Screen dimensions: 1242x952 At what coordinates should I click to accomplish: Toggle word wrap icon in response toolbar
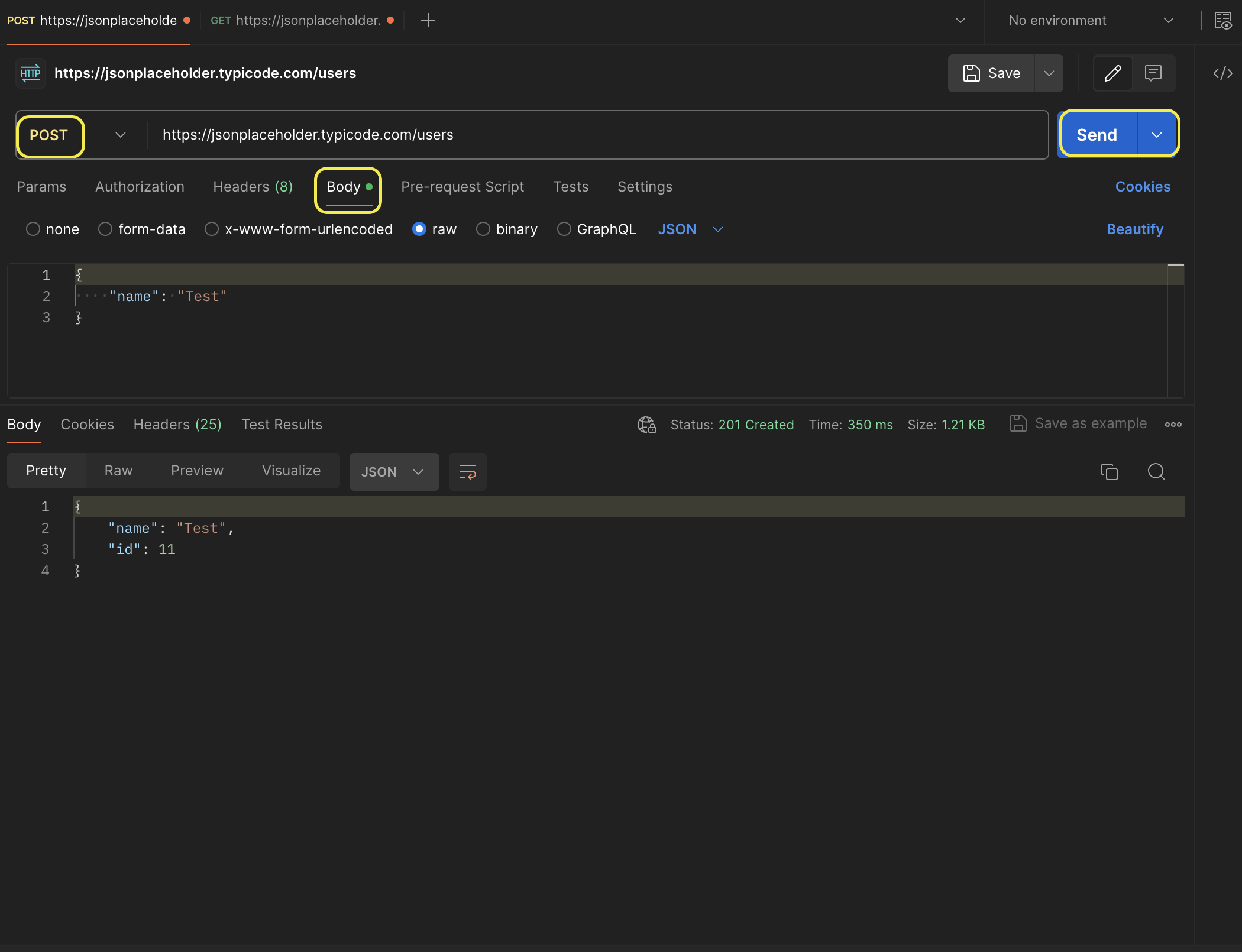pyautogui.click(x=467, y=472)
